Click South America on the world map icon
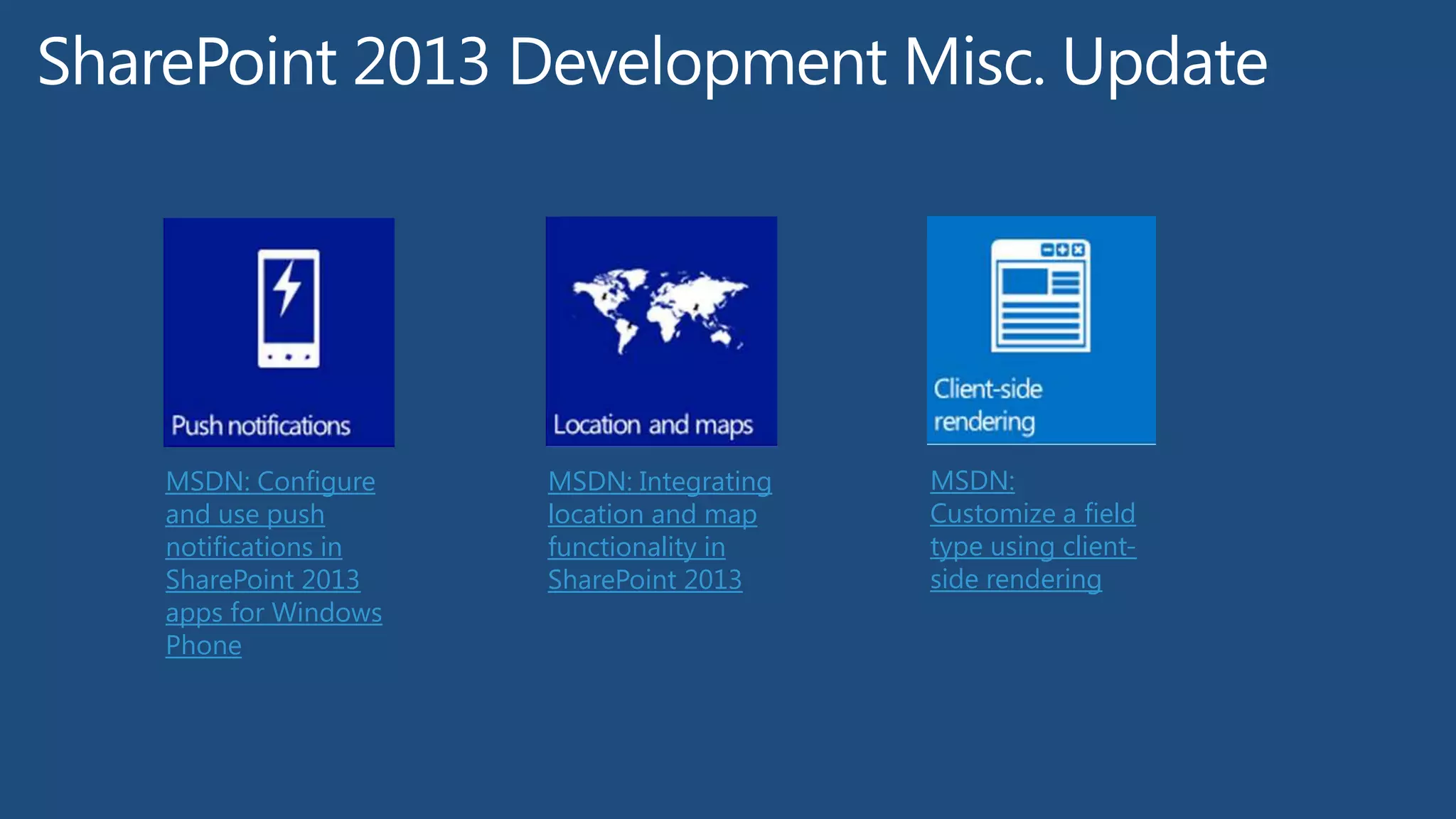Image resolution: width=1456 pixels, height=819 pixels. pos(626,334)
